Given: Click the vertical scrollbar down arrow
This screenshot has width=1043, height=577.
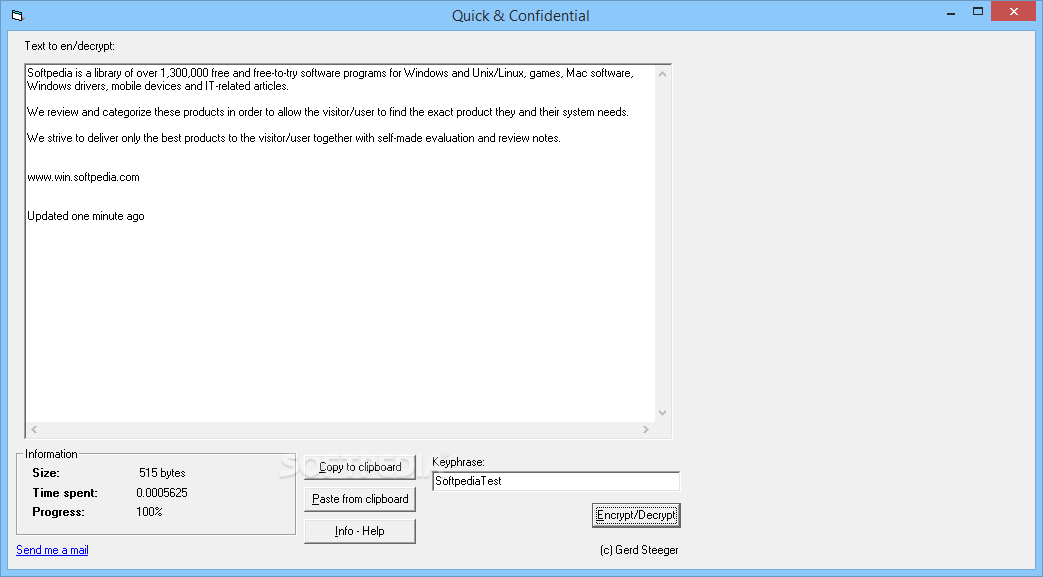Looking at the screenshot, I should pyautogui.click(x=663, y=413).
